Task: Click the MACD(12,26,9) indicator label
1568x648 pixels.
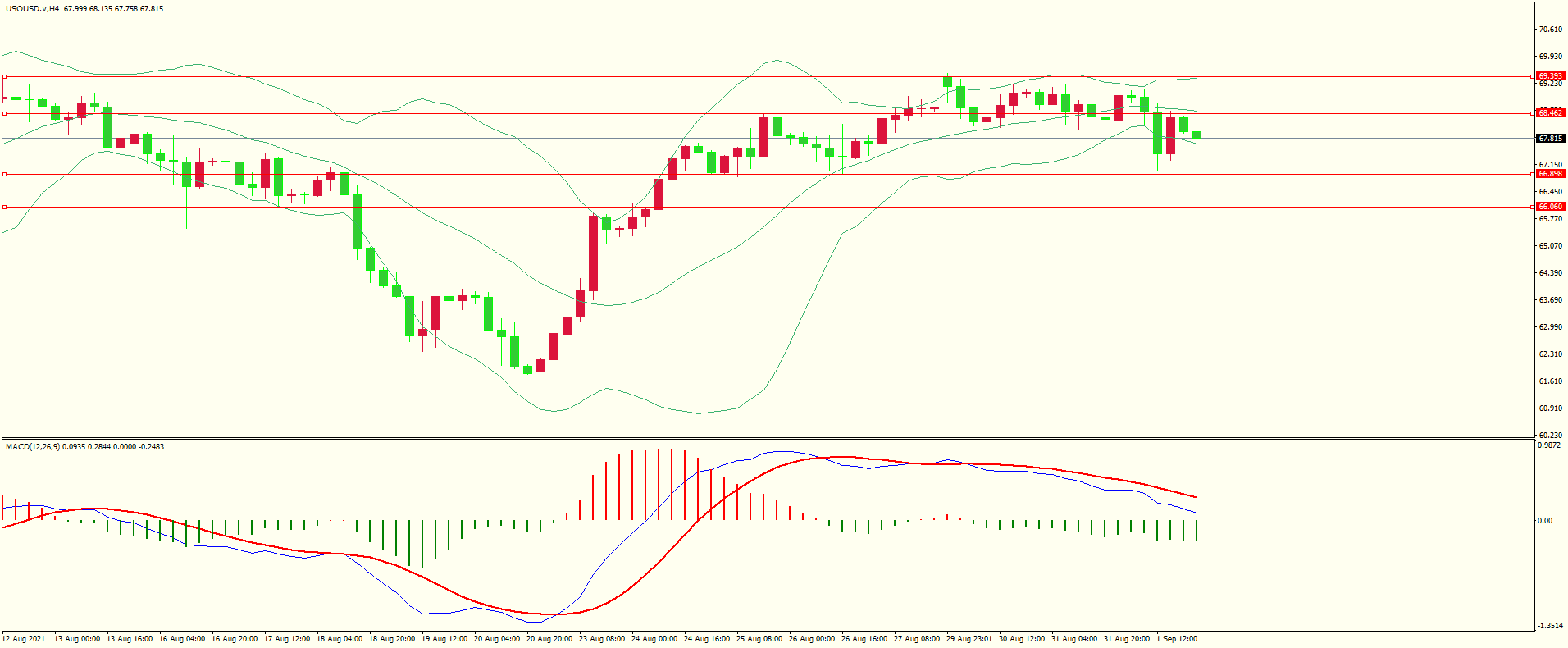Action: [32, 447]
